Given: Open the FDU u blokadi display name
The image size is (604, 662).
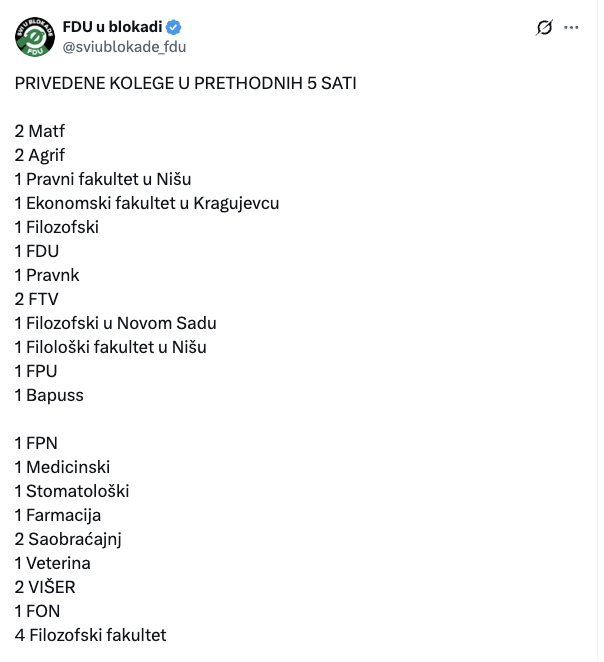Looking at the screenshot, I should click(112, 27).
